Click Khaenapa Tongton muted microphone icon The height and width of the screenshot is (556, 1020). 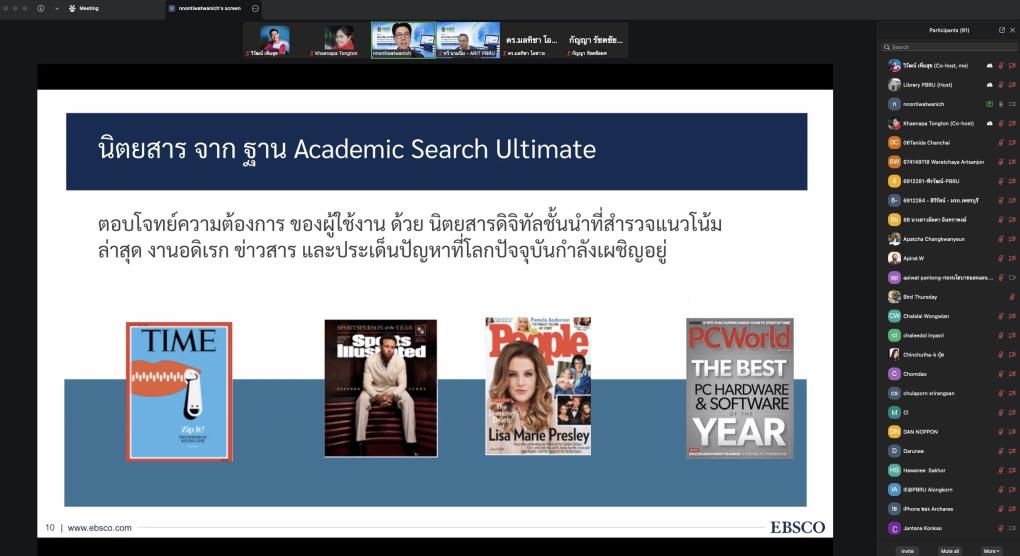[x=1000, y=124]
